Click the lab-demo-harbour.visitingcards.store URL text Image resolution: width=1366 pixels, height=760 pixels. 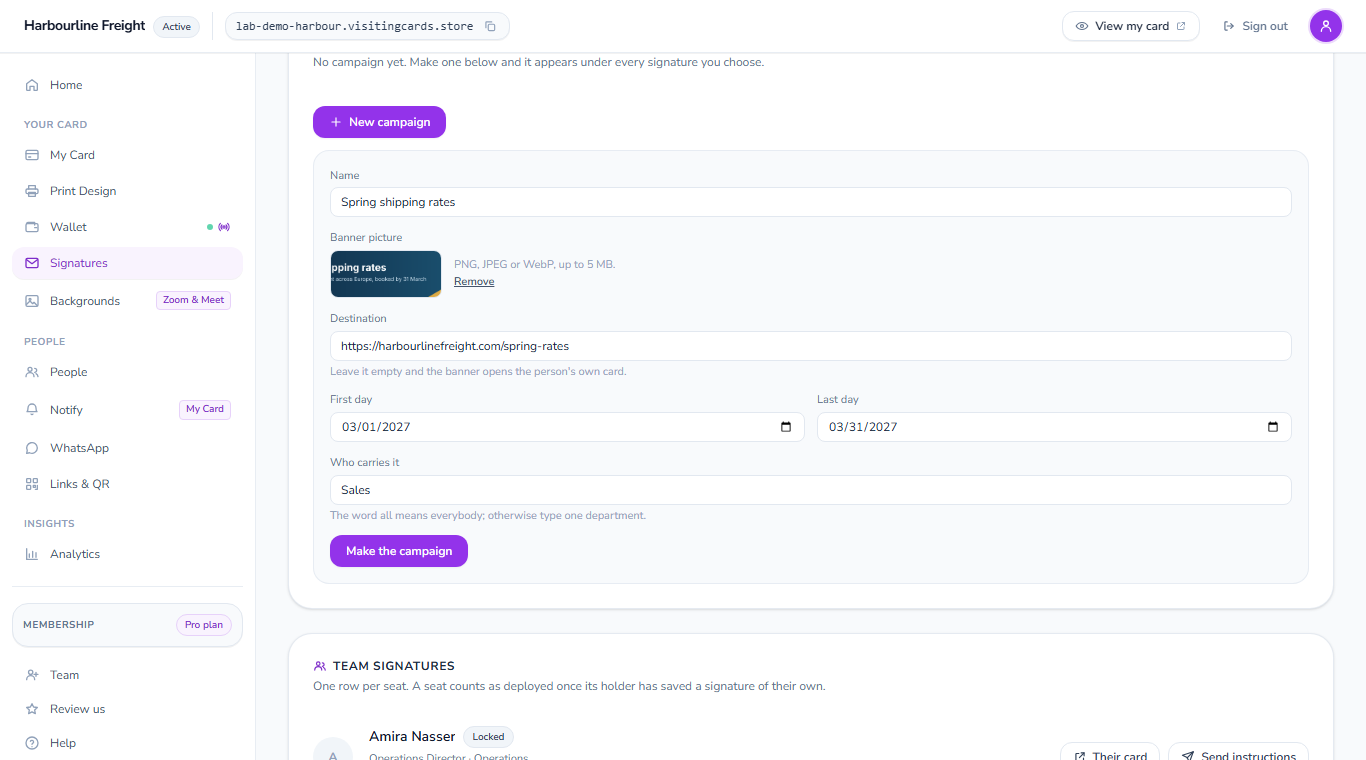[x=354, y=26]
